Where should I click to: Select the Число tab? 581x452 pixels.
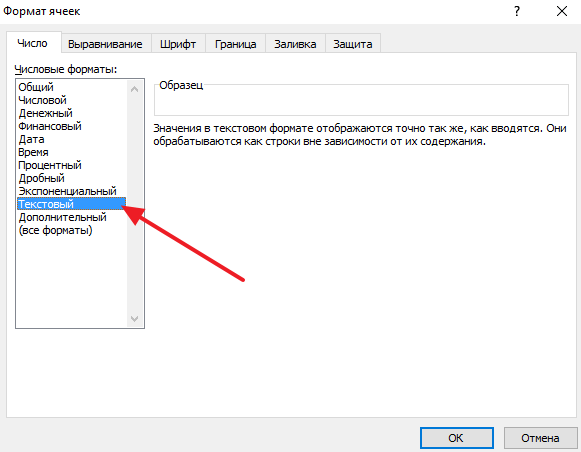33,43
